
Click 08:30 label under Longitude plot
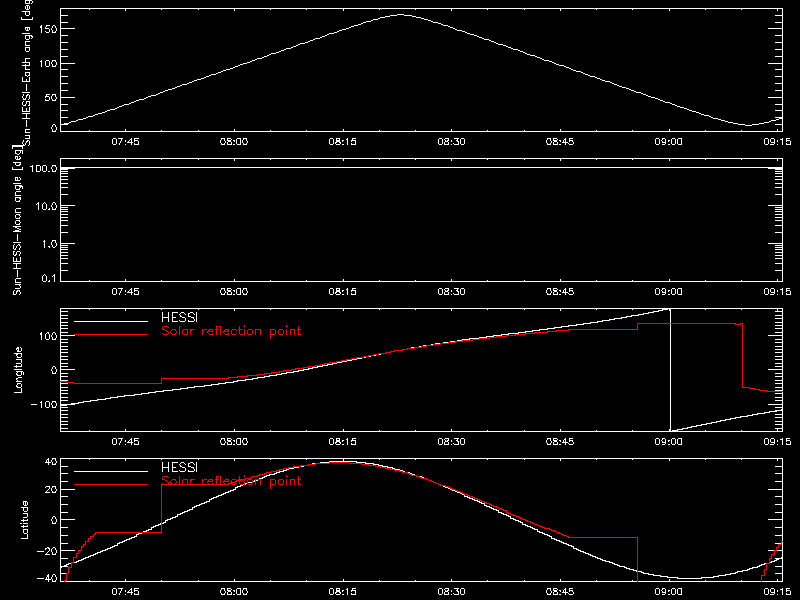pos(451,441)
